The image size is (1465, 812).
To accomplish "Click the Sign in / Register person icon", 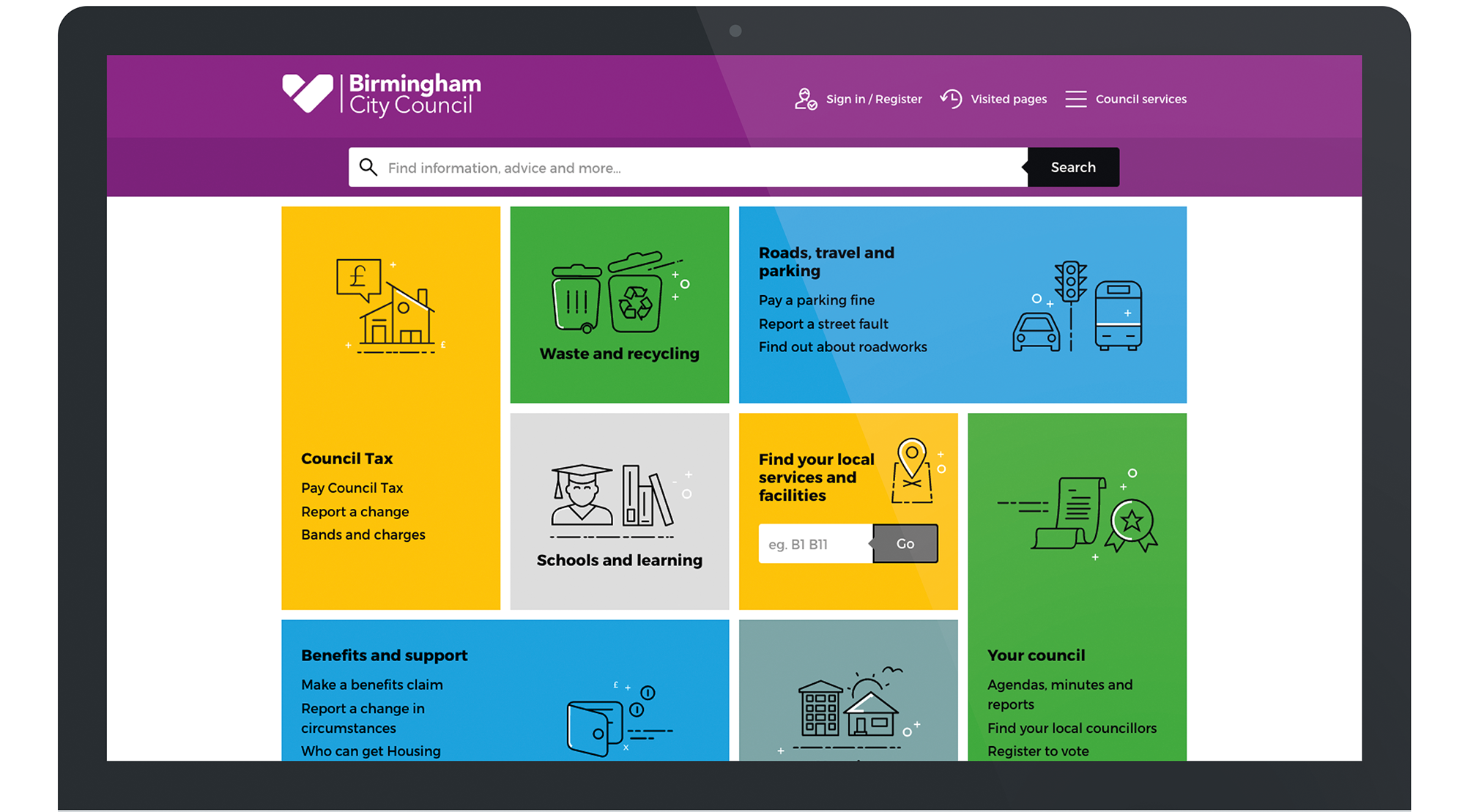I will click(x=805, y=99).
